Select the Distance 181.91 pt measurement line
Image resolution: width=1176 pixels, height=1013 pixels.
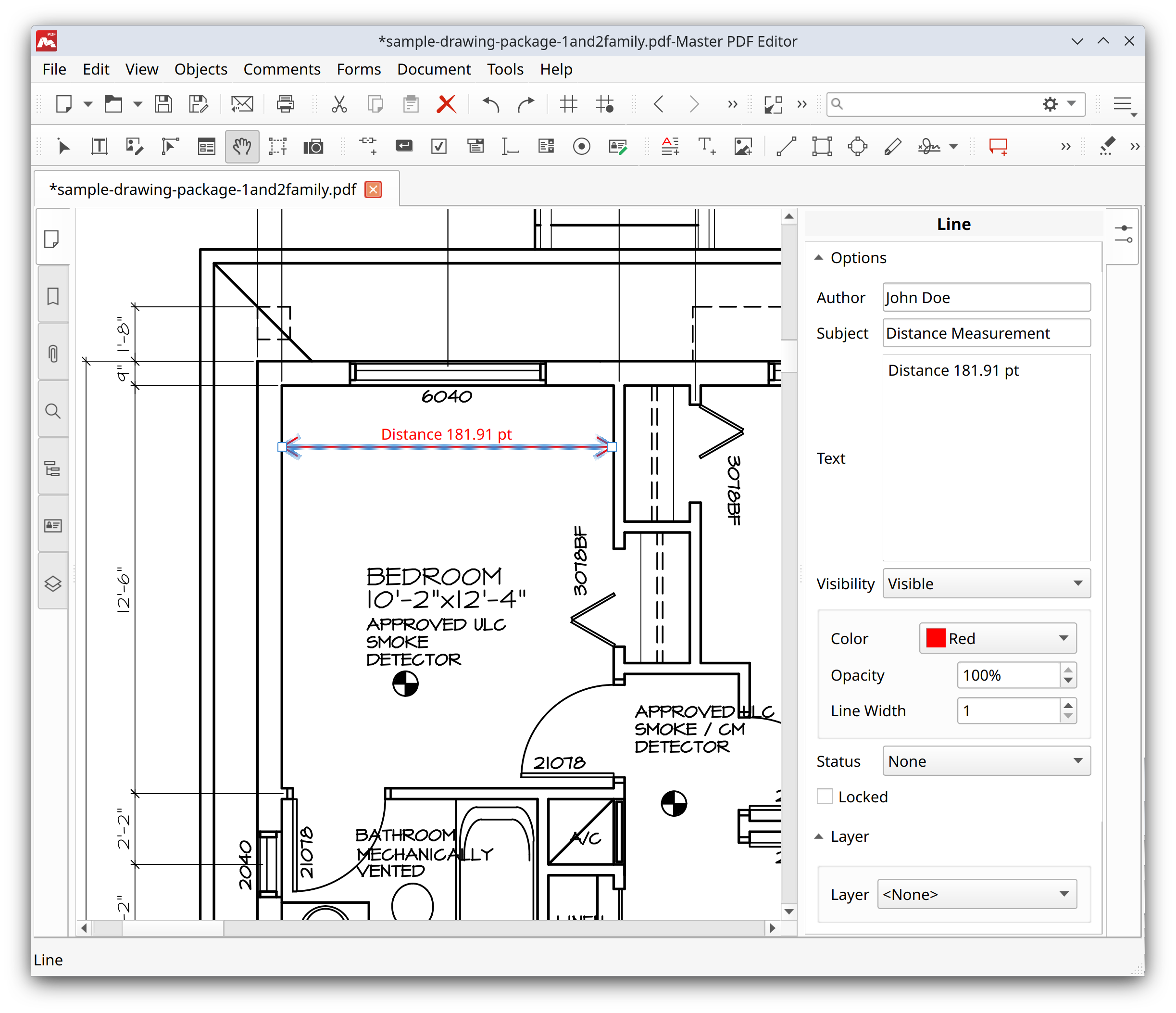point(447,447)
